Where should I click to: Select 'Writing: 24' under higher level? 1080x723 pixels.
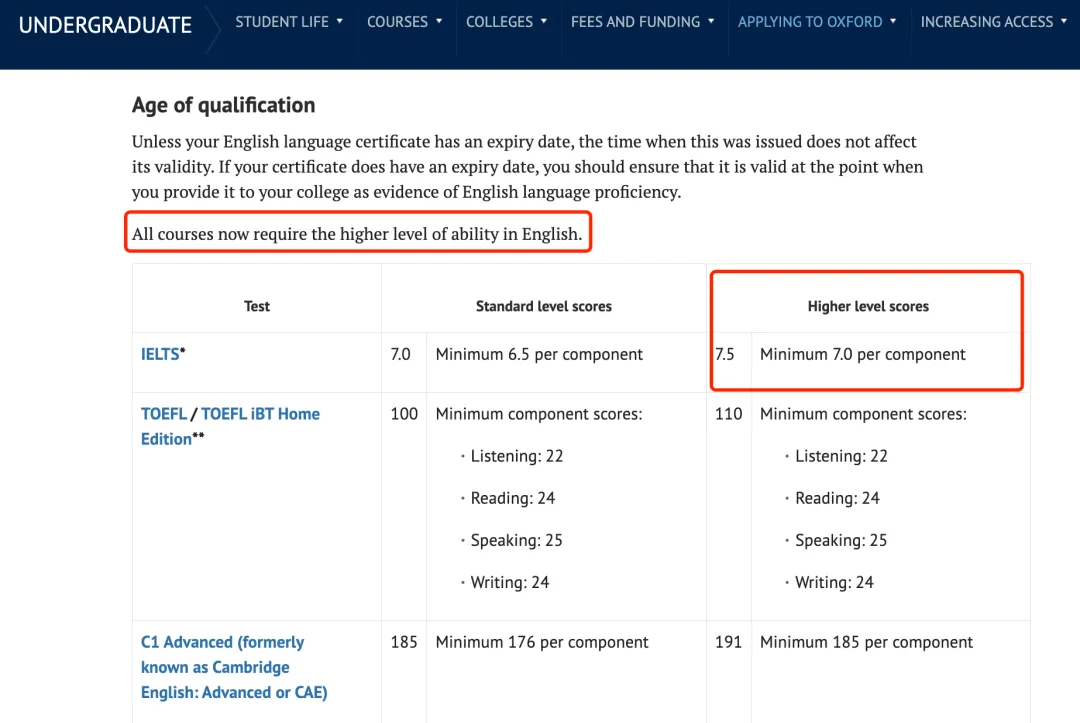[834, 583]
